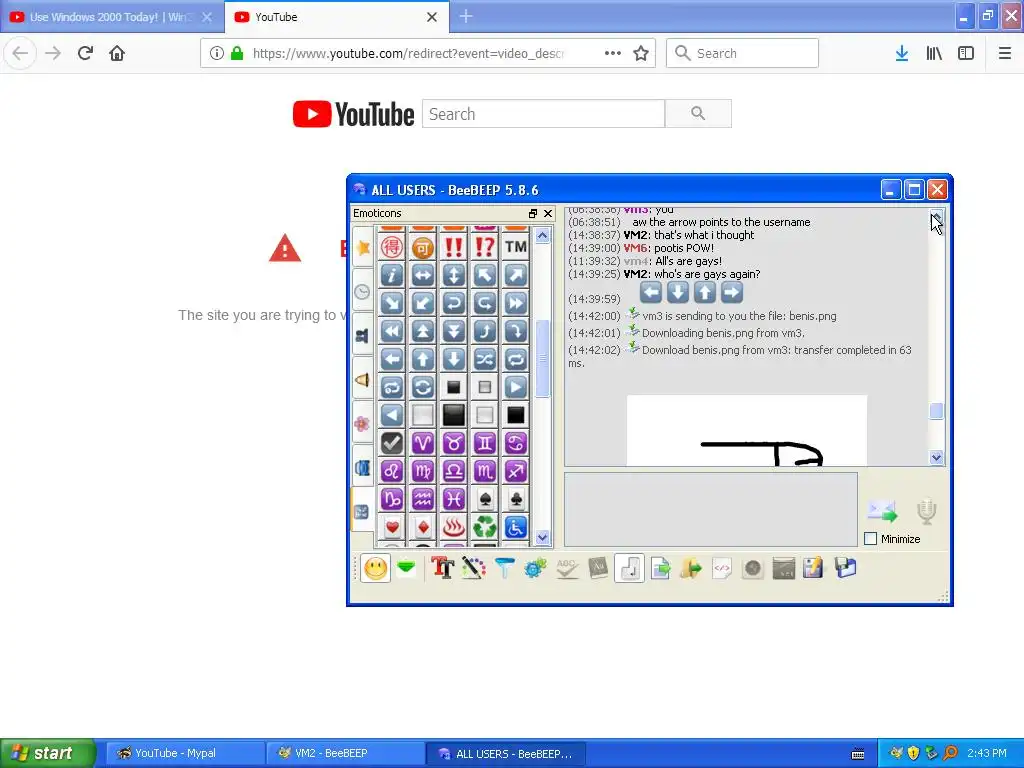Click the save chat with pencil icon
Viewport: 1024px width, 768px height.
pos(813,568)
